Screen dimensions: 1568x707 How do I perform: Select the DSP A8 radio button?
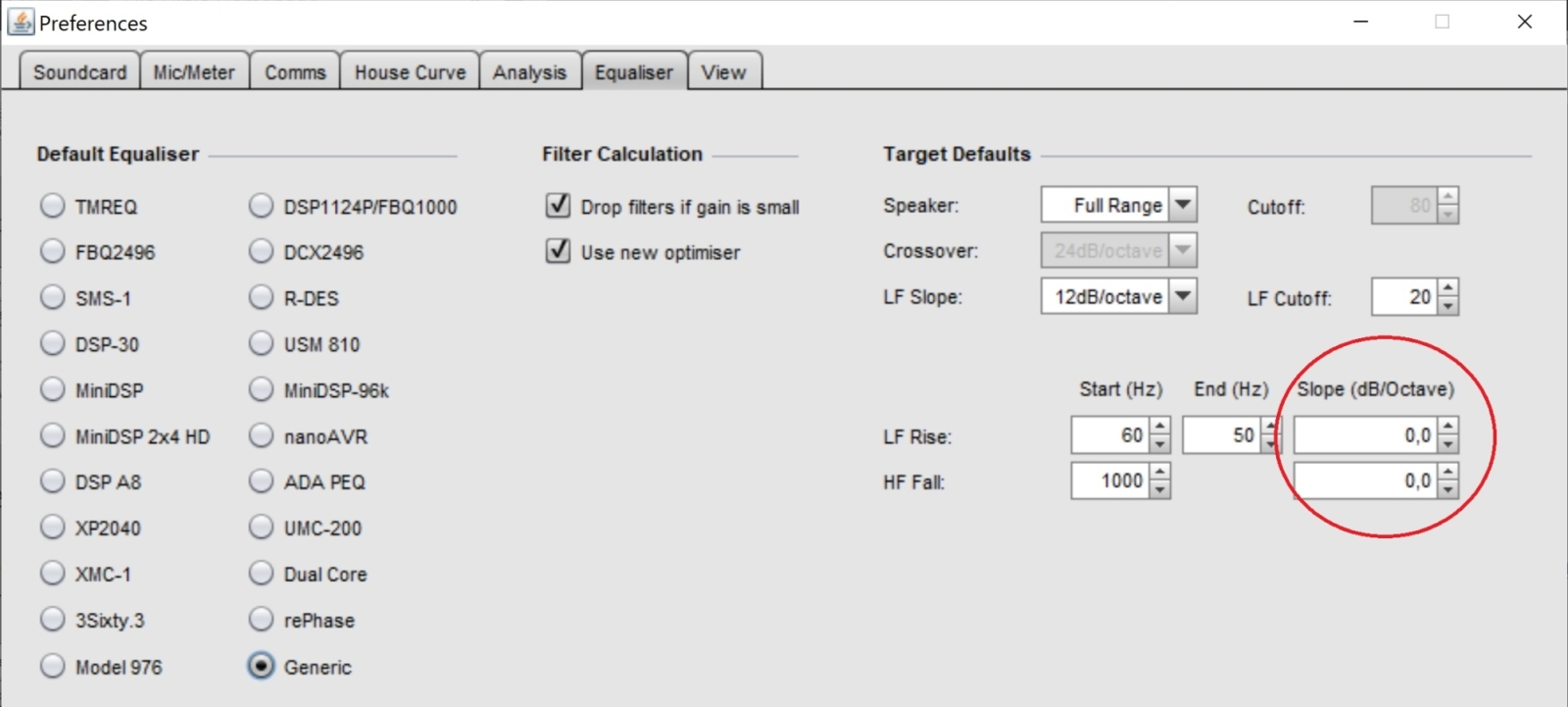(x=52, y=481)
